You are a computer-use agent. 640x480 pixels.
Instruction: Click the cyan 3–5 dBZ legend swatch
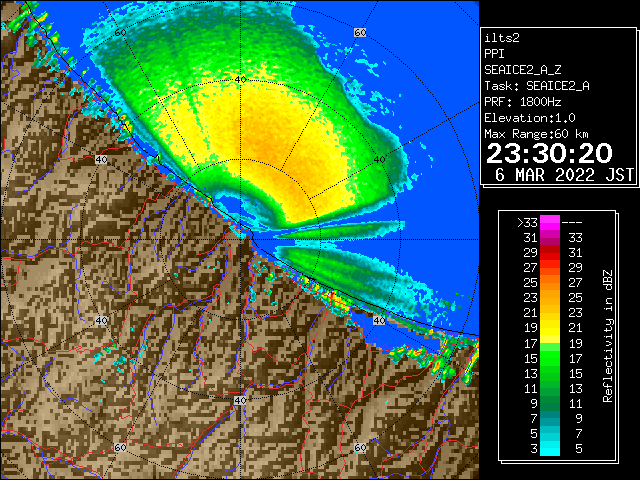point(550,448)
